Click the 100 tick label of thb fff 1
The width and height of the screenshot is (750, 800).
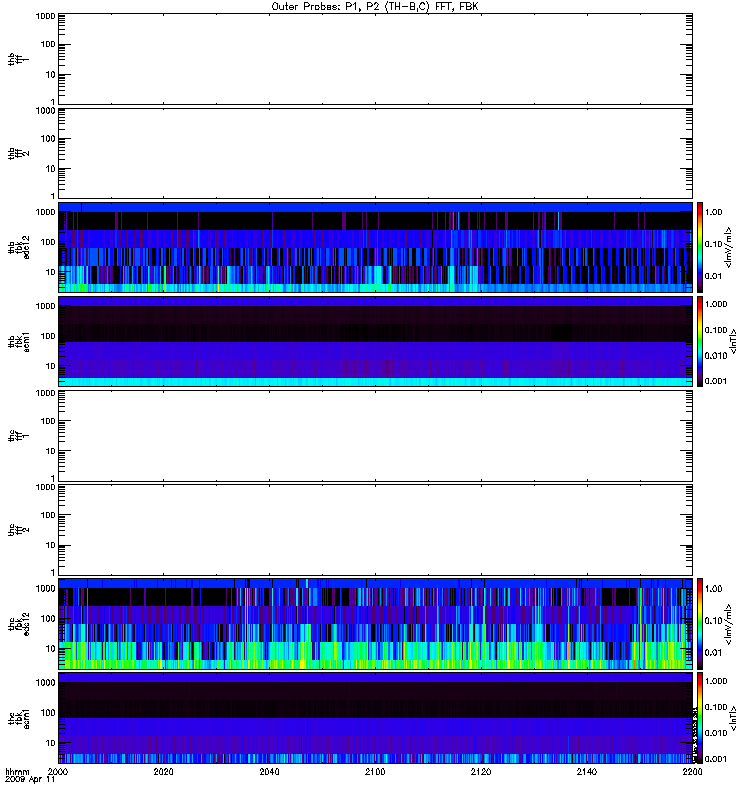tap(48, 44)
